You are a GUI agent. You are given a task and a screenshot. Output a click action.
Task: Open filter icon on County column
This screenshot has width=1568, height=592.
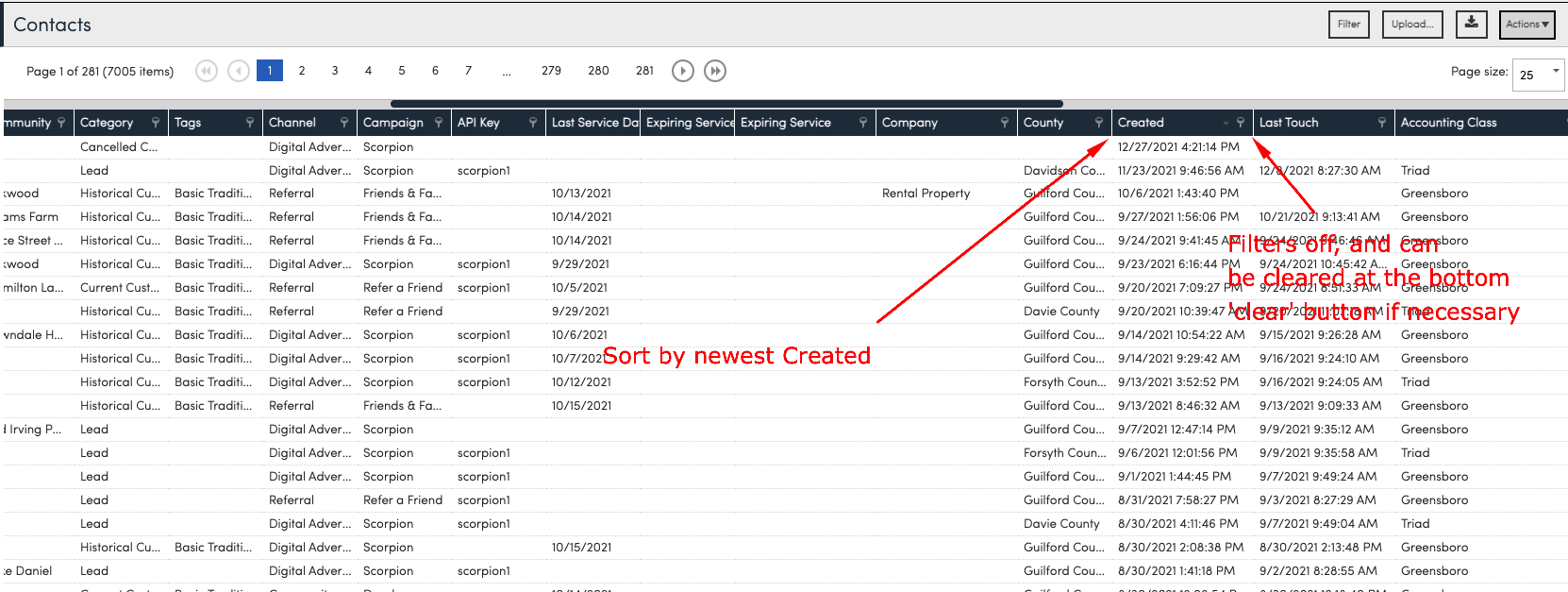(1099, 123)
